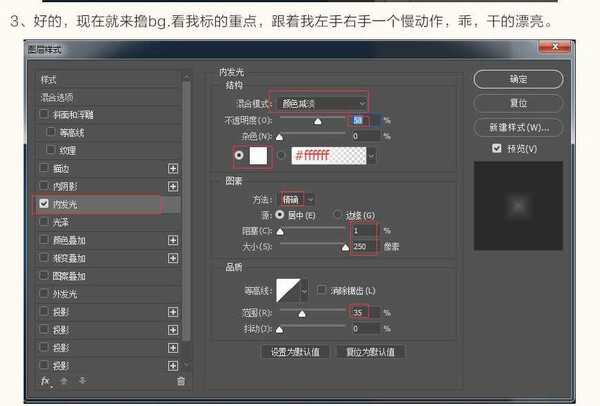The image size is (600, 406).
Task: Move the effect up with the up arrow icon
Action: pos(63,381)
